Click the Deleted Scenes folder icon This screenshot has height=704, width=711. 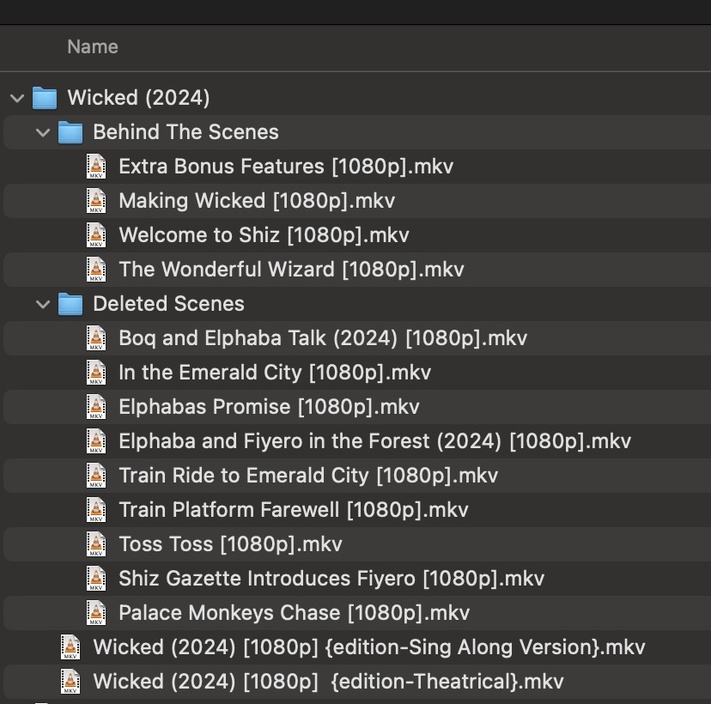pos(70,304)
